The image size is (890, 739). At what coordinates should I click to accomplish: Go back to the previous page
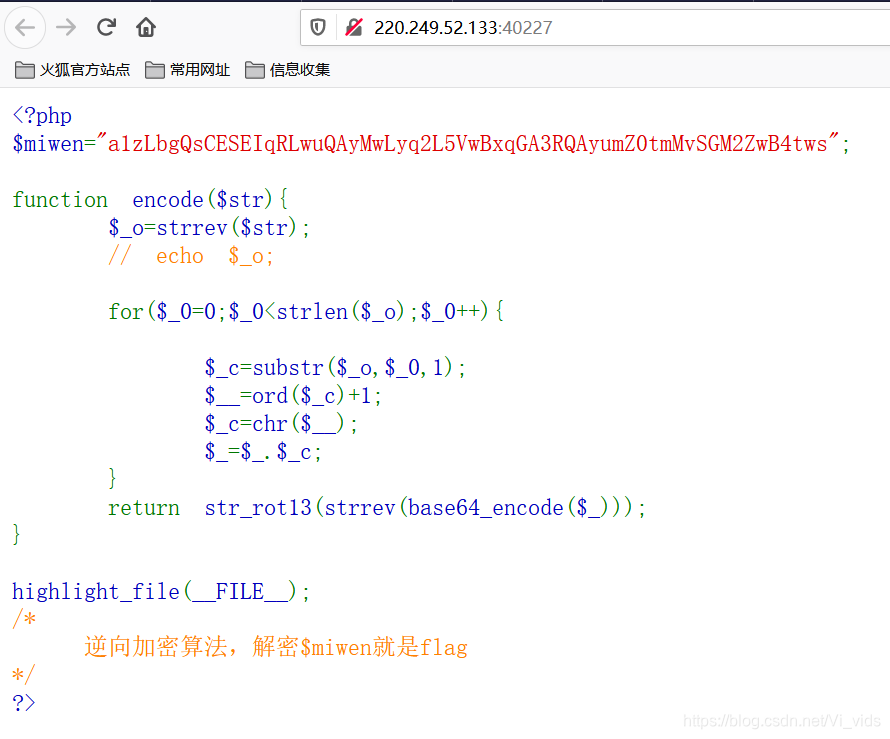point(25,27)
